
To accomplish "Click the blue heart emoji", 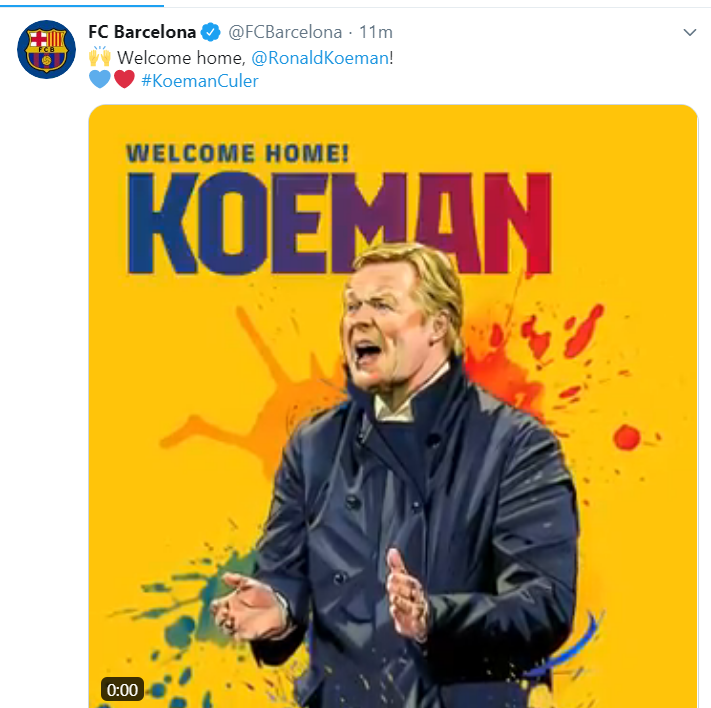I will (x=100, y=80).
